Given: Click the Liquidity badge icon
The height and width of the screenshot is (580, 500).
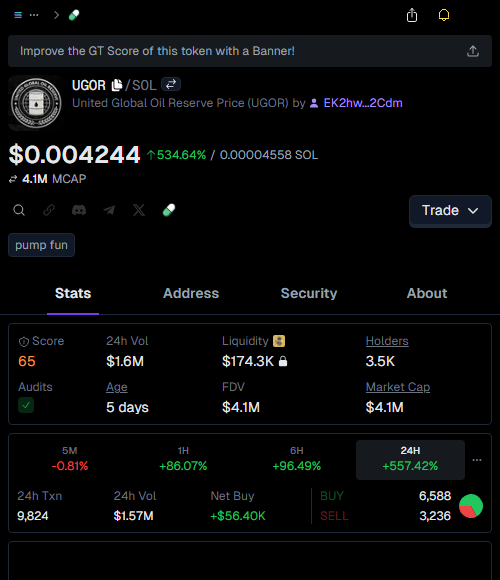Looking at the screenshot, I should click(279, 341).
